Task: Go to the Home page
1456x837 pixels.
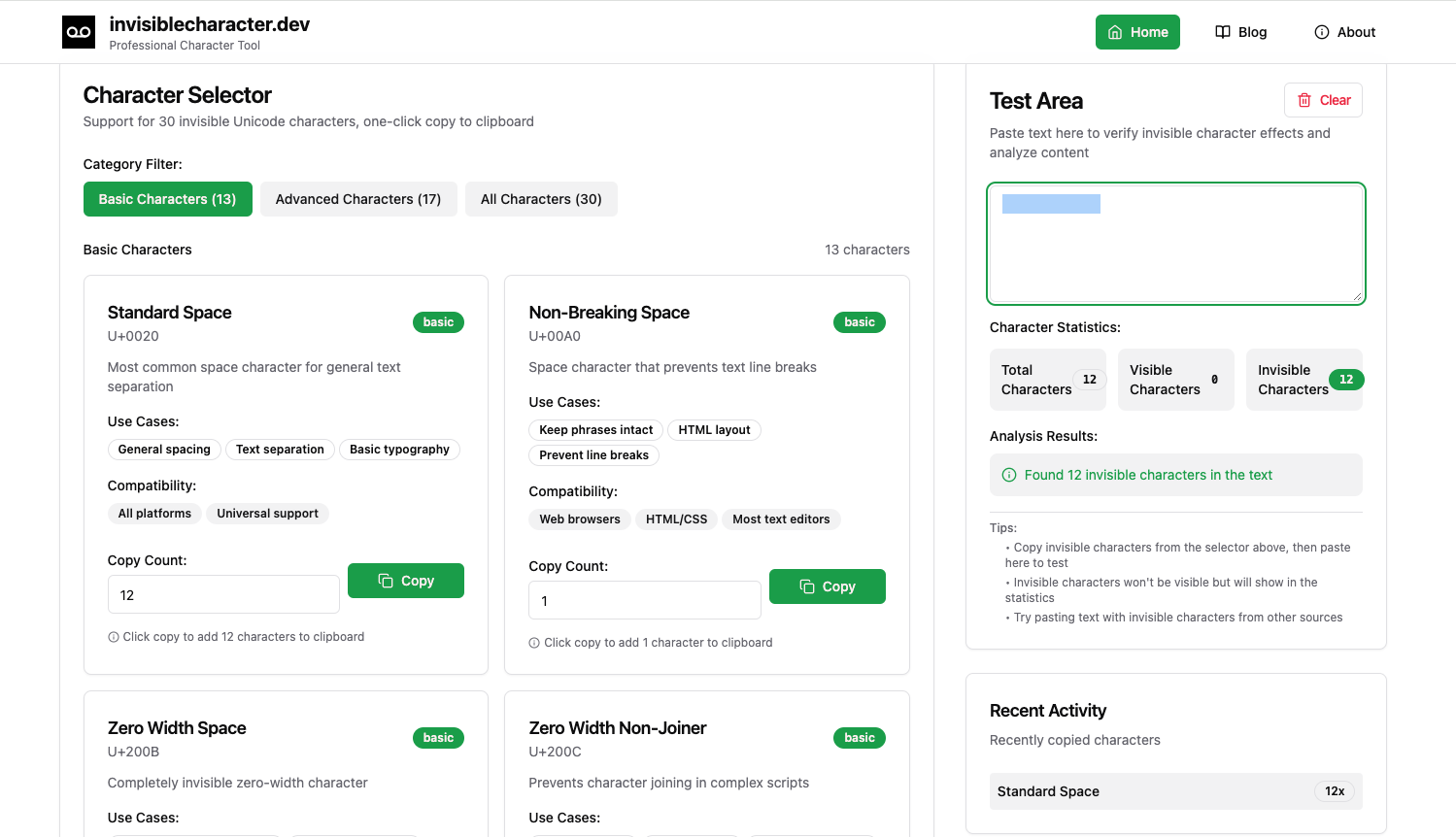Action: (x=1137, y=32)
